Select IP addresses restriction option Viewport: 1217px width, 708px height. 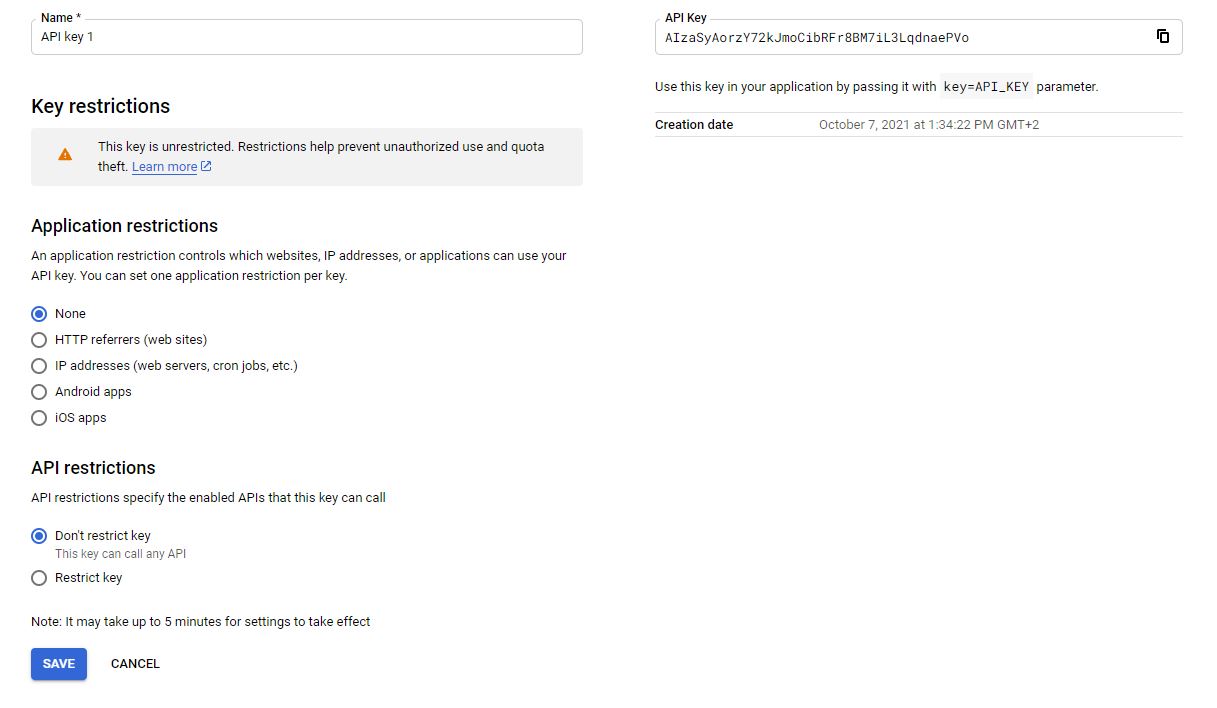pos(39,366)
